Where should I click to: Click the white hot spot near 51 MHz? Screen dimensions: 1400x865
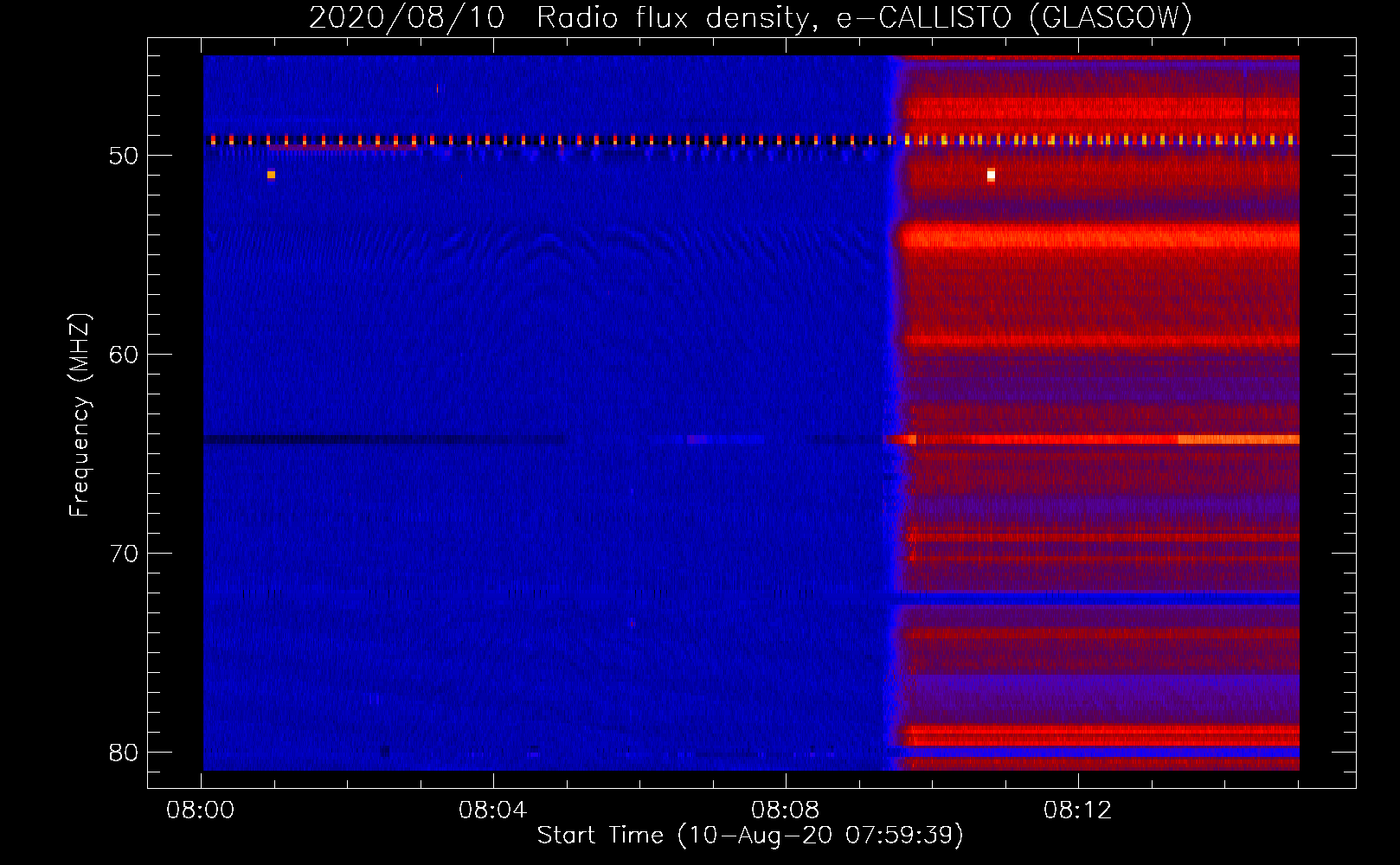(x=992, y=176)
